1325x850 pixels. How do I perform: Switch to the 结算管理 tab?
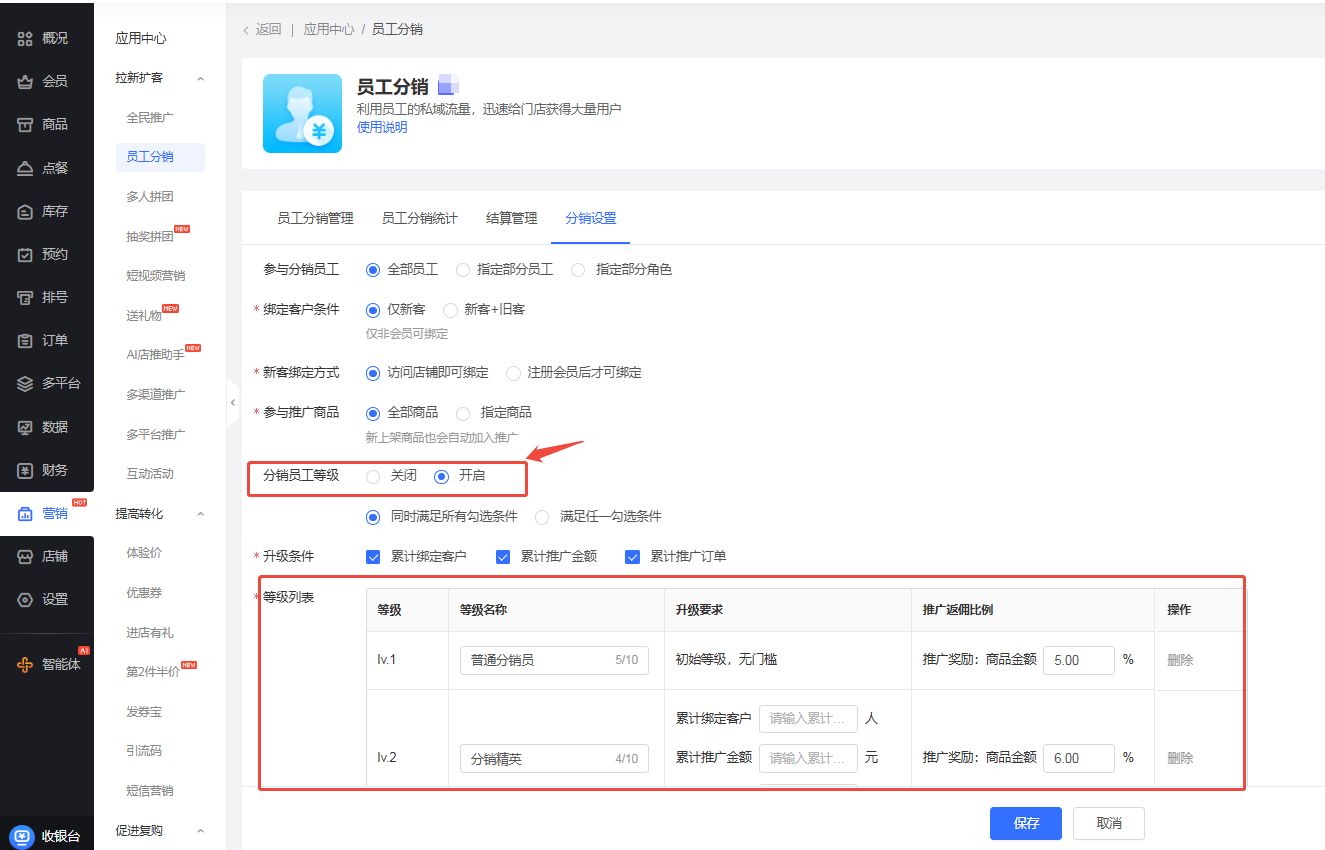511,218
